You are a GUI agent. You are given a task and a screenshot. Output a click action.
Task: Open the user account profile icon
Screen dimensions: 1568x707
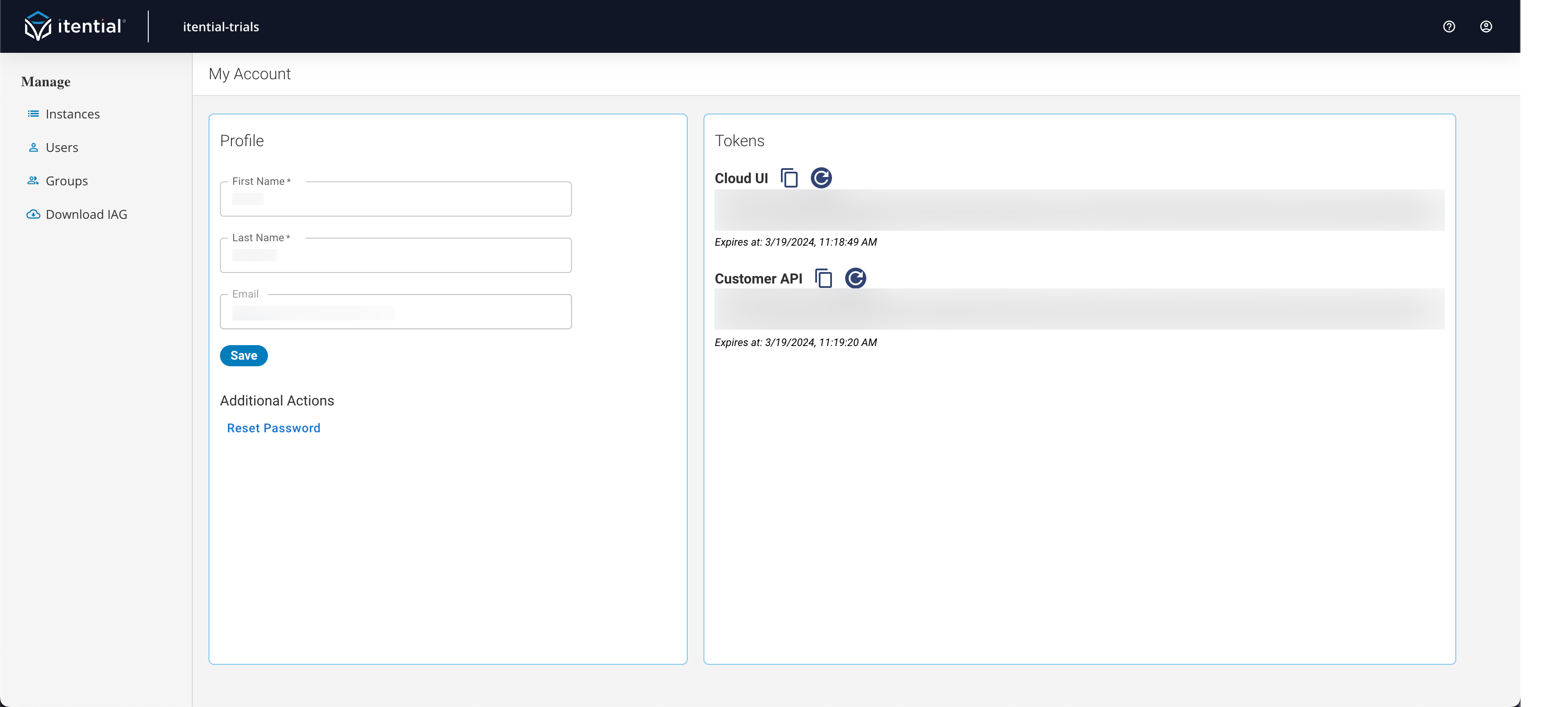[x=1486, y=26]
